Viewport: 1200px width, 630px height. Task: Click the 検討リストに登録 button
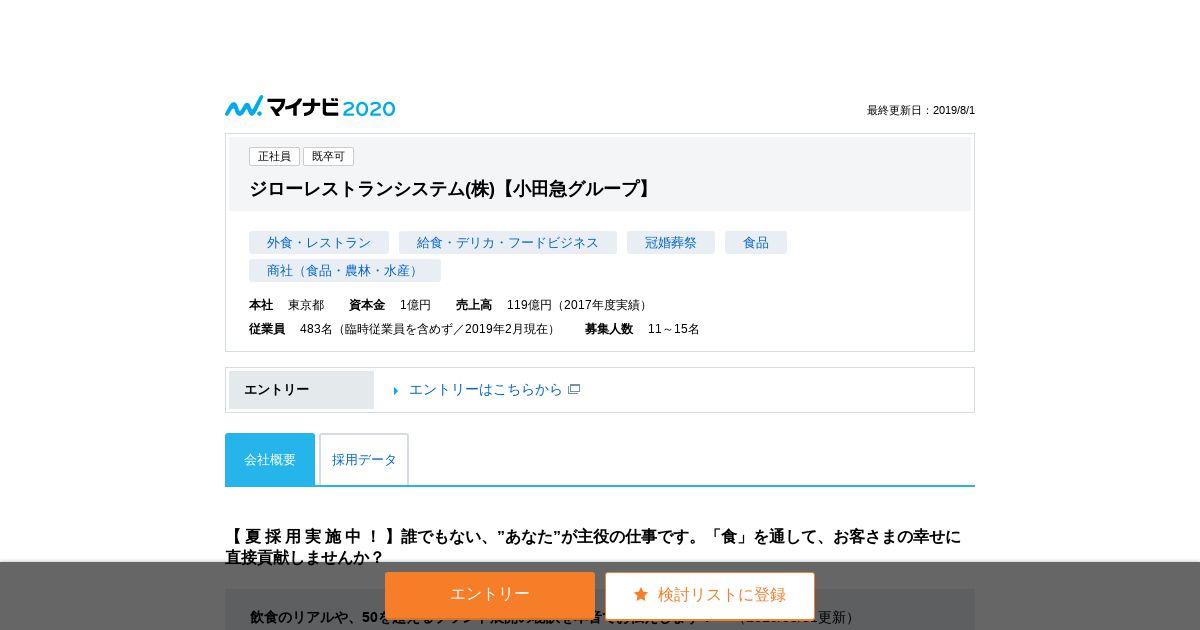click(x=710, y=595)
